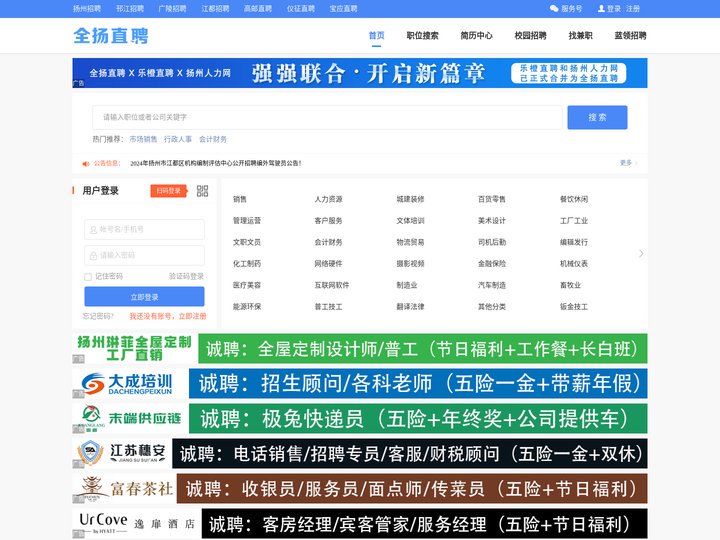The image size is (720, 540).
Task: Open the 销售 job category
Action: (x=240, y=199)
